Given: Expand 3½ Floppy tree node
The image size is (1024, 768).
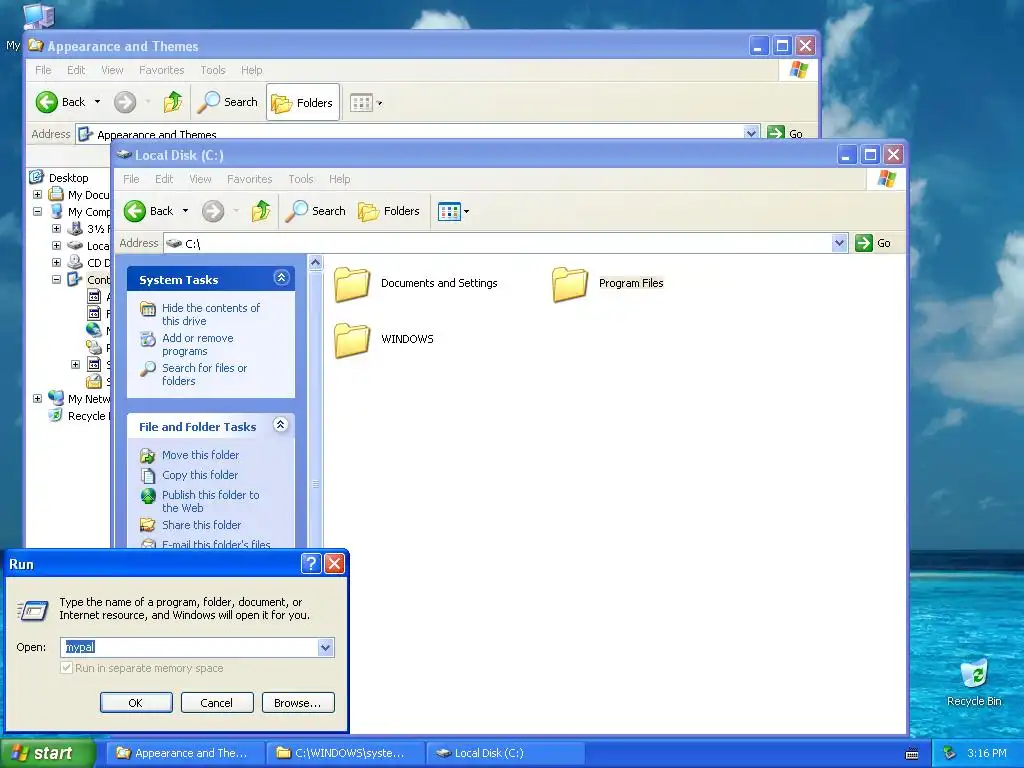Looking at the screenshot, I should (x=56, y=229).
